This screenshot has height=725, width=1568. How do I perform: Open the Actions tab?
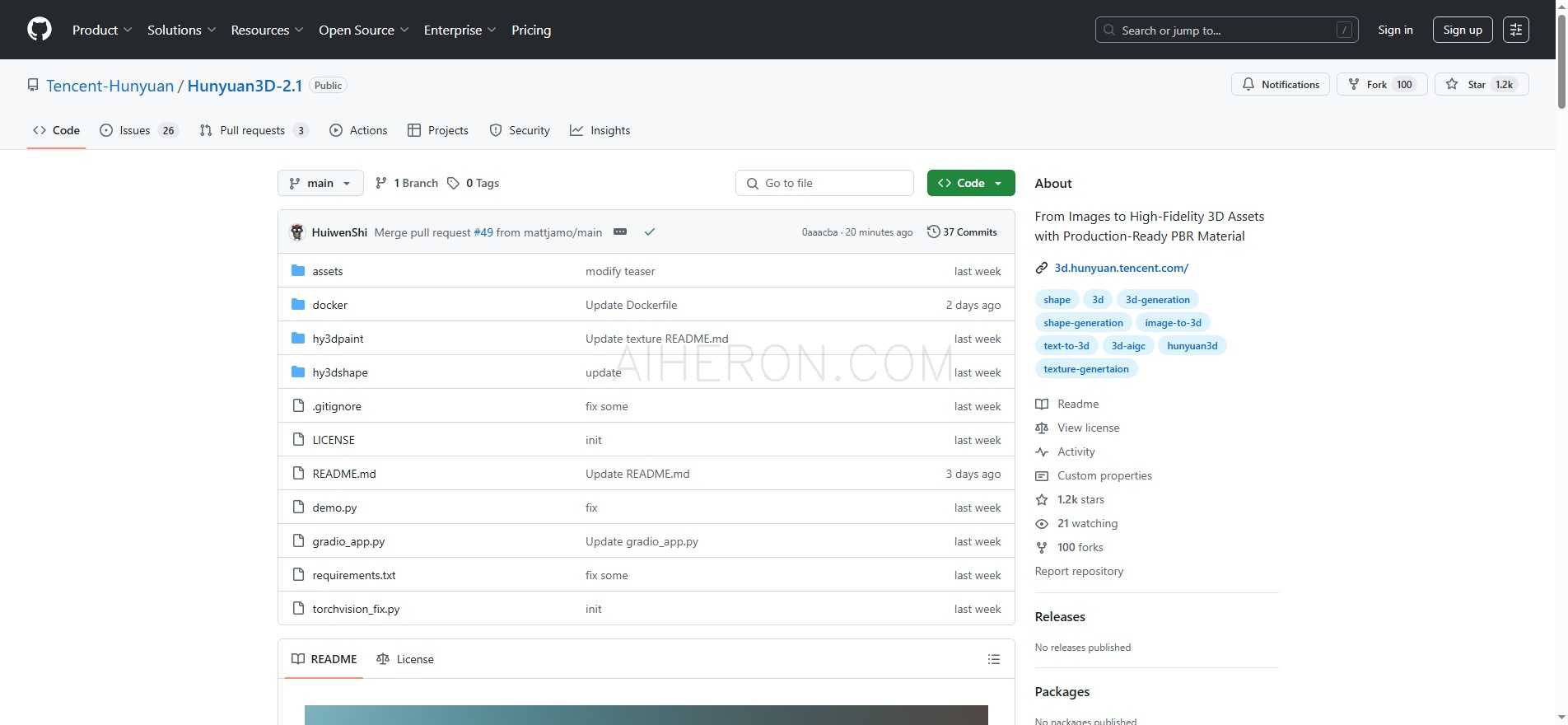tap(358, 130)
